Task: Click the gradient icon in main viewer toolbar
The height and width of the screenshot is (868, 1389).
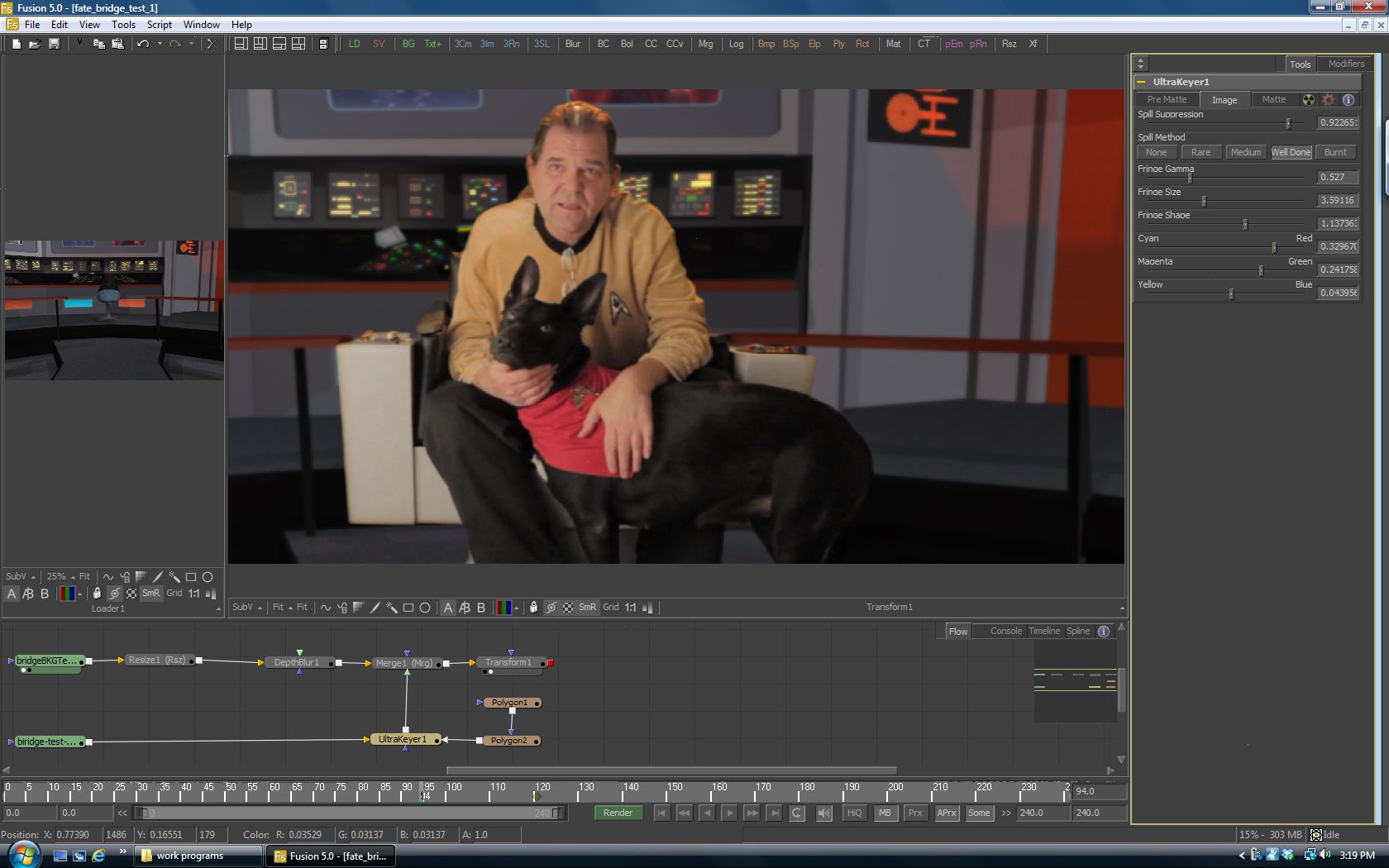Action: pos(359,608)
